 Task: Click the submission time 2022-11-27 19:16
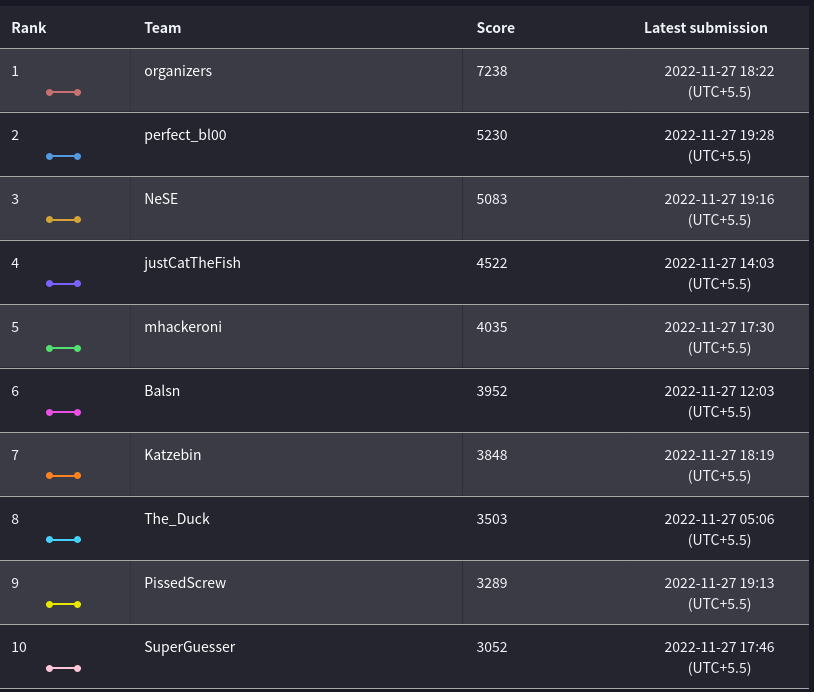click(719, 199)
